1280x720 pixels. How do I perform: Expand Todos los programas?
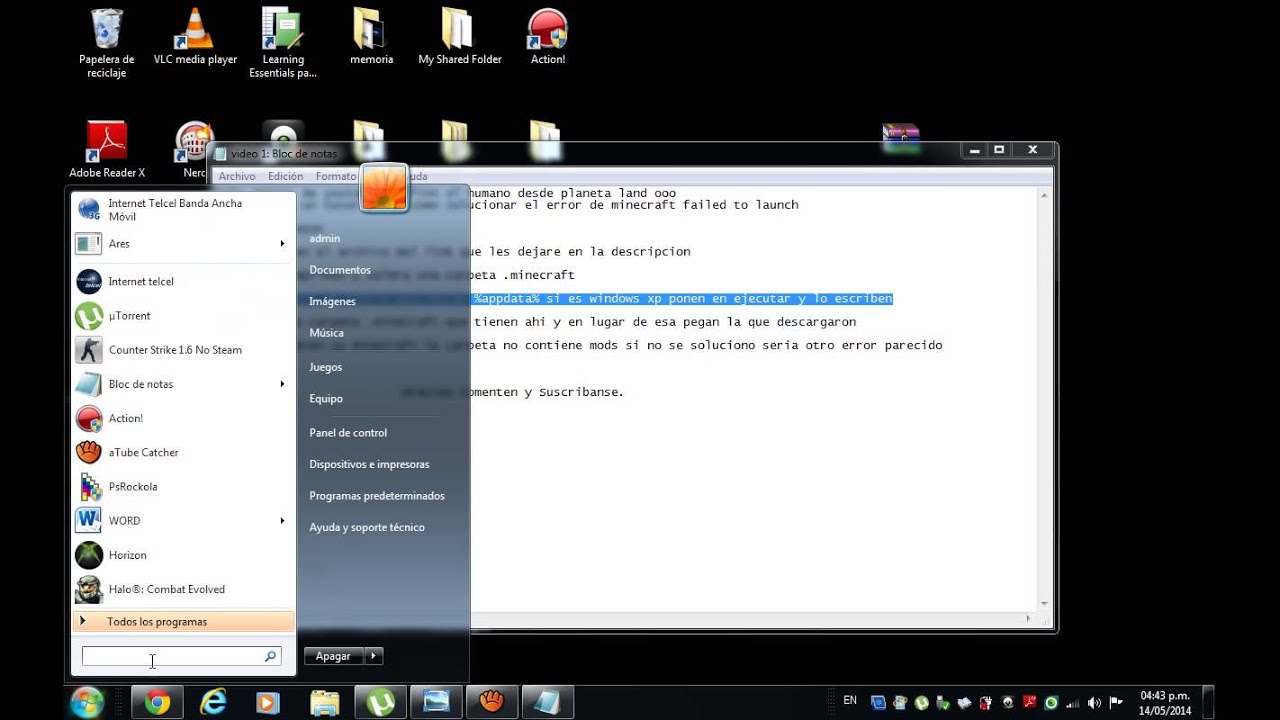click(185, 621)
